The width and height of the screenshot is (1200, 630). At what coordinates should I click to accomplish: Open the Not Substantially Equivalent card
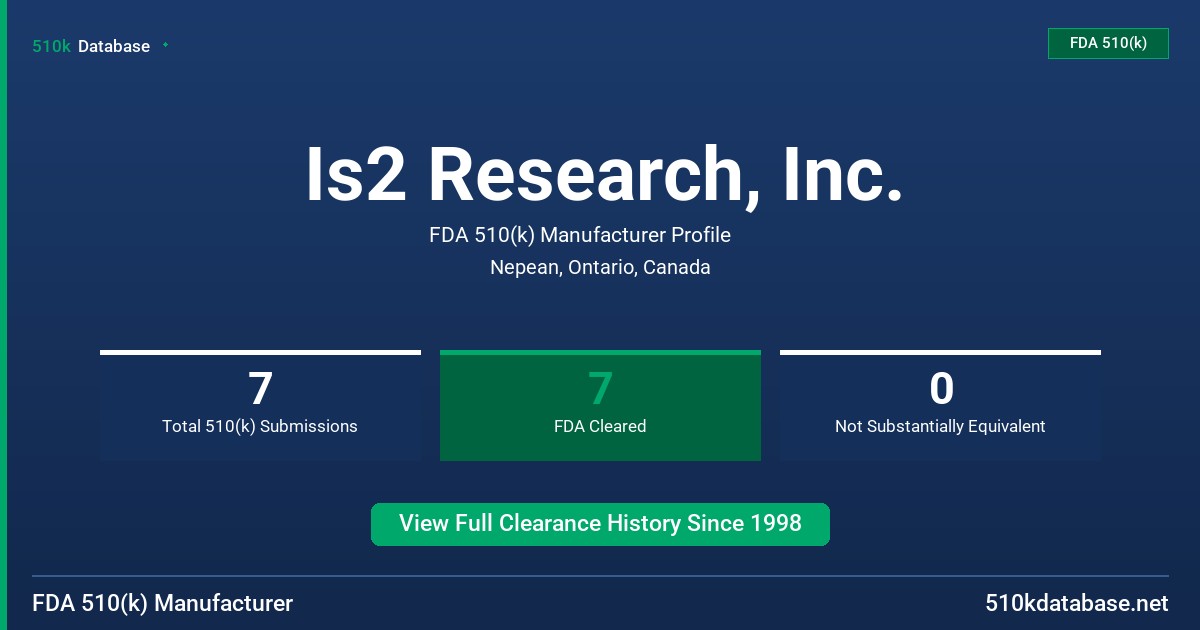click(940, 405)
